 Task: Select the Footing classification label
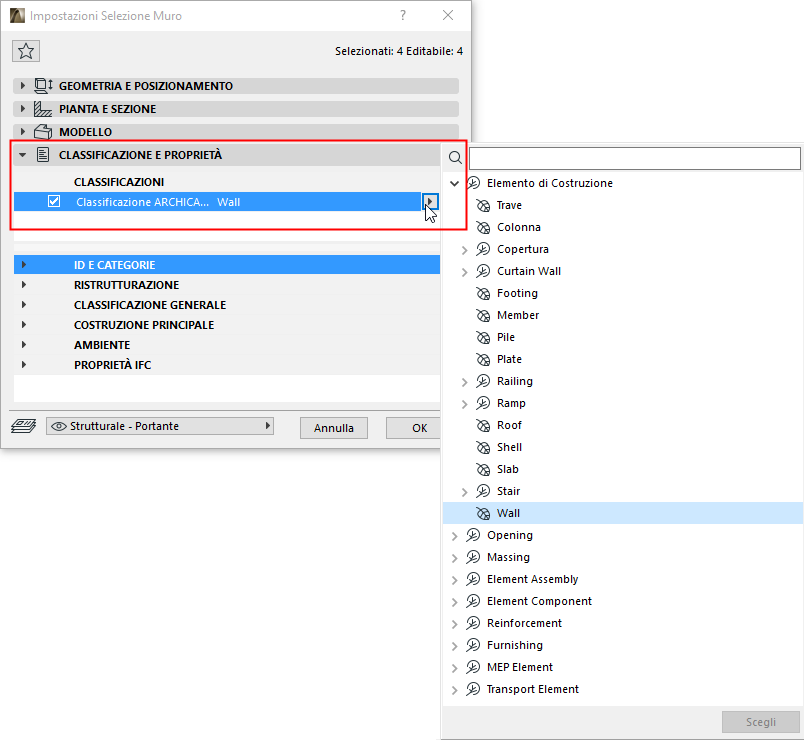[x=517, y=293]
